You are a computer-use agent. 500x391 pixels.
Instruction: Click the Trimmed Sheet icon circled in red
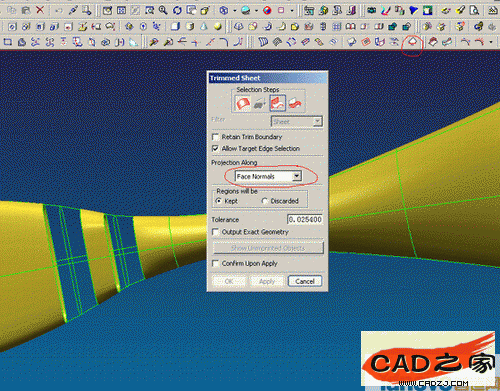[413, 42]
